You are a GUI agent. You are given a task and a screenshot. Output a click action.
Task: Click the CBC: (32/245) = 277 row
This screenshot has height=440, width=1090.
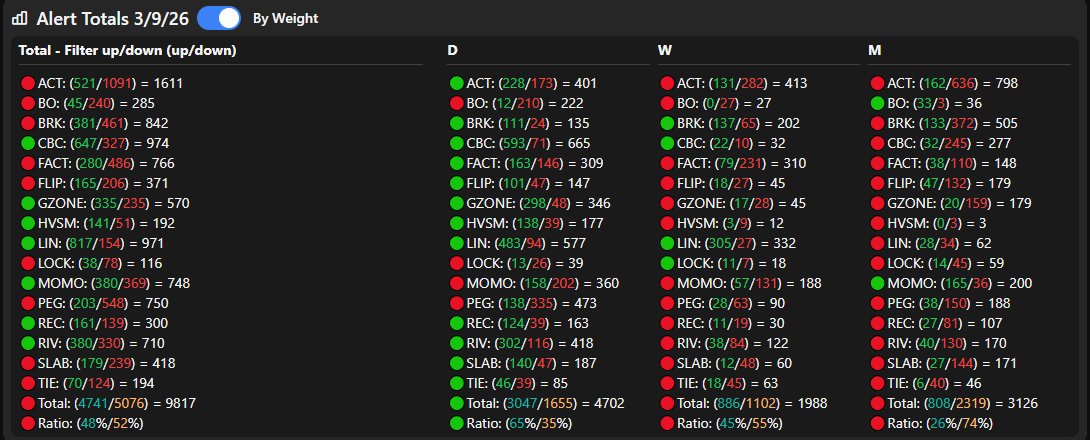point(941,144)
